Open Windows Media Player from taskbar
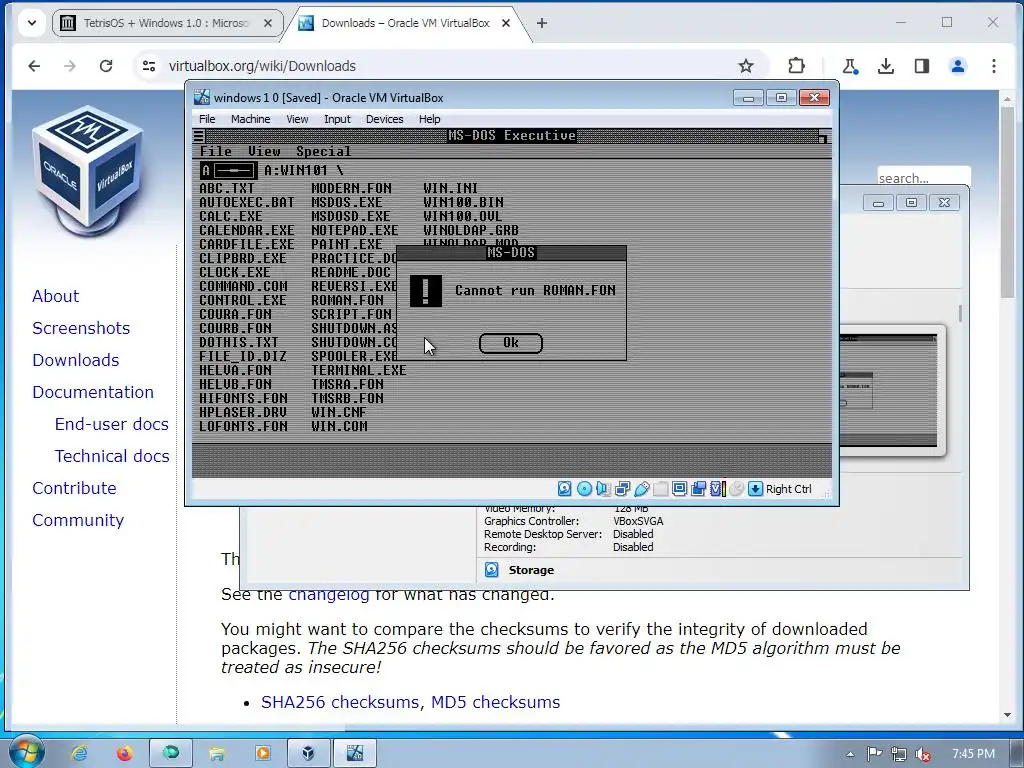The height and width of the screenshot is (768, 1024). click(263, 753)
